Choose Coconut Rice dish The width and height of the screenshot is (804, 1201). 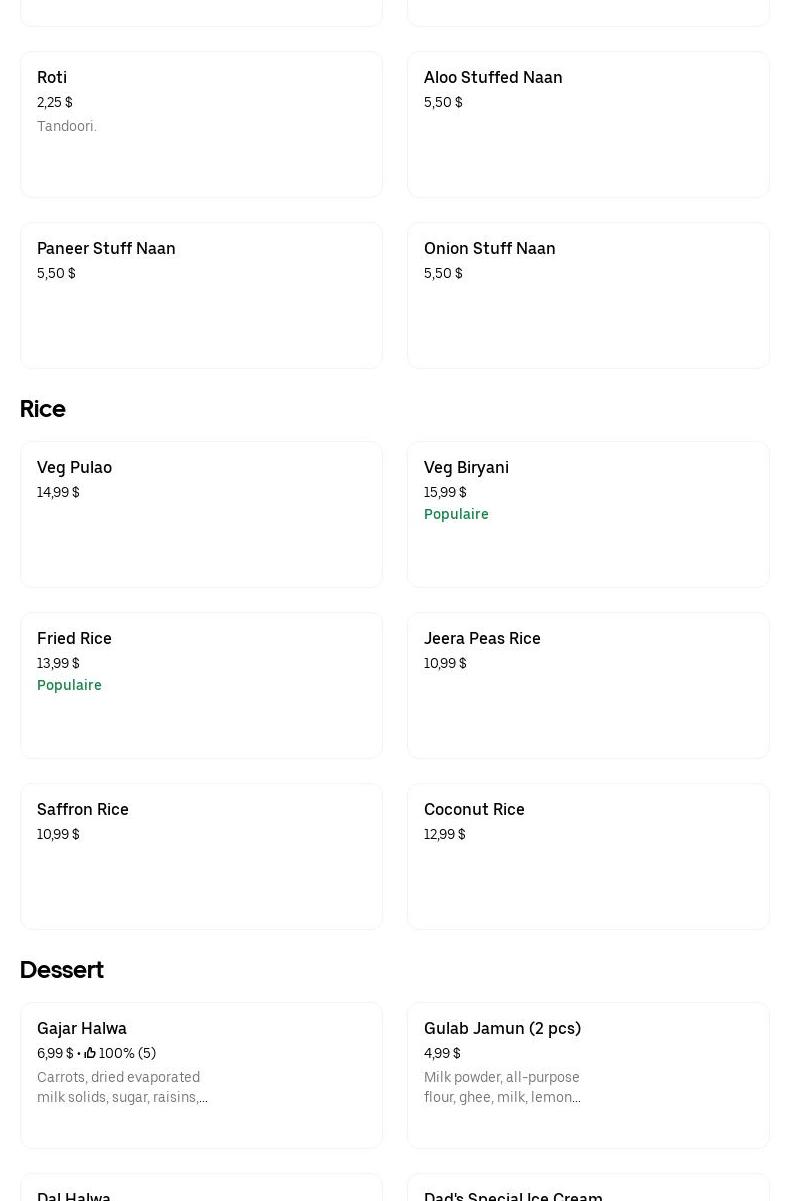587,856
